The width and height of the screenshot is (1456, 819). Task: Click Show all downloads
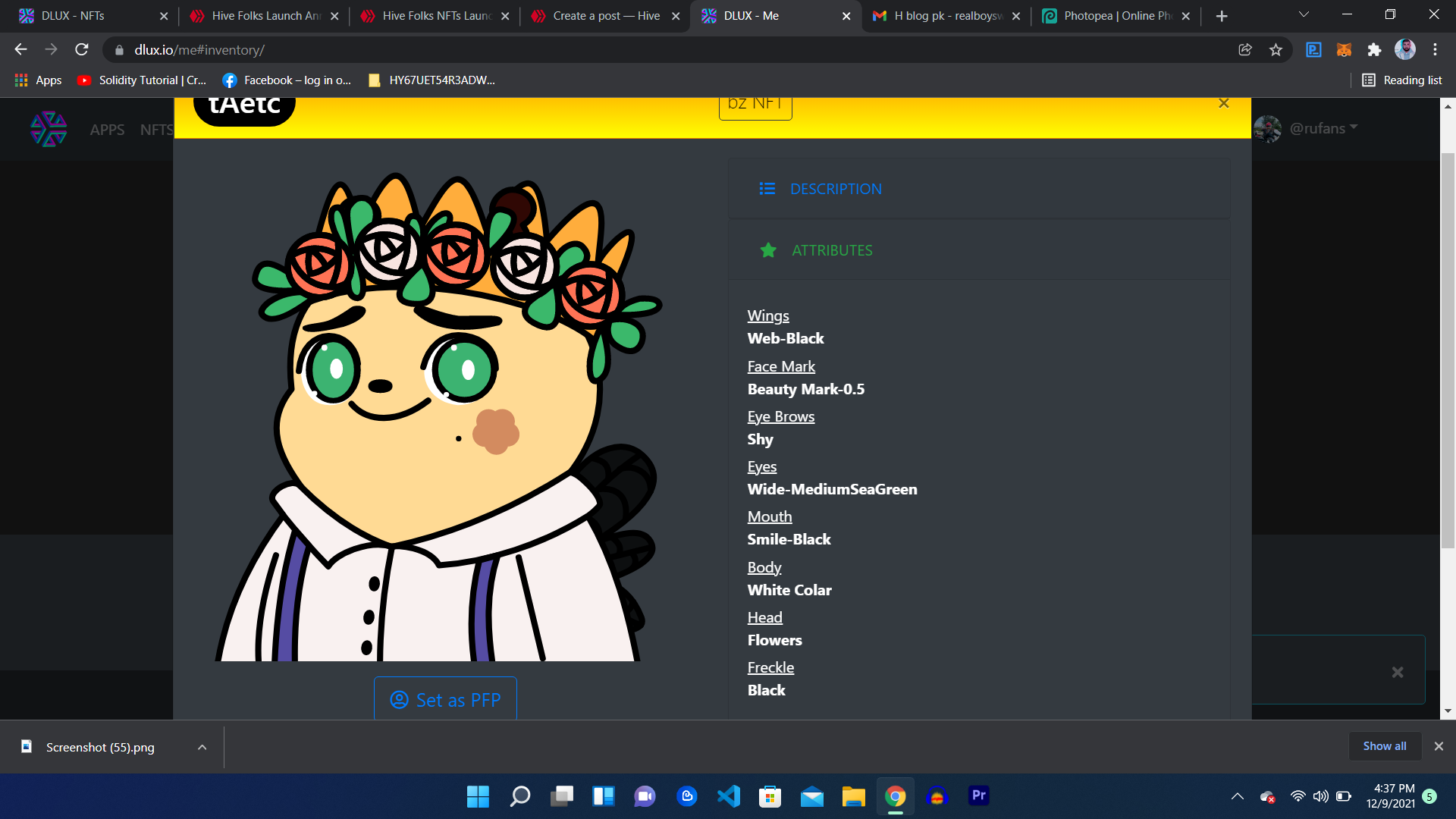coord(1384,746)
